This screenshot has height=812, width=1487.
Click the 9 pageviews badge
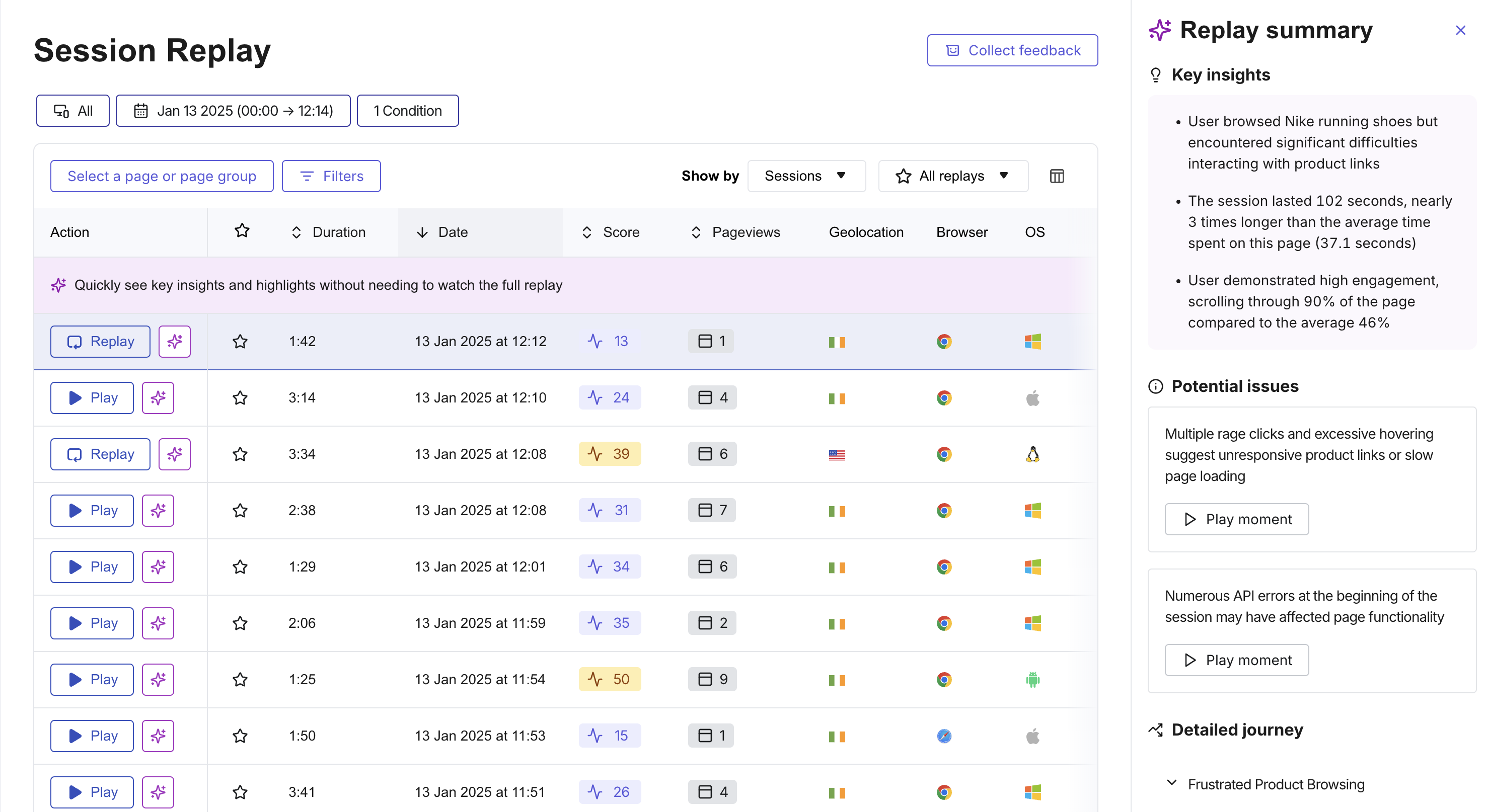[x=712, y=679]
